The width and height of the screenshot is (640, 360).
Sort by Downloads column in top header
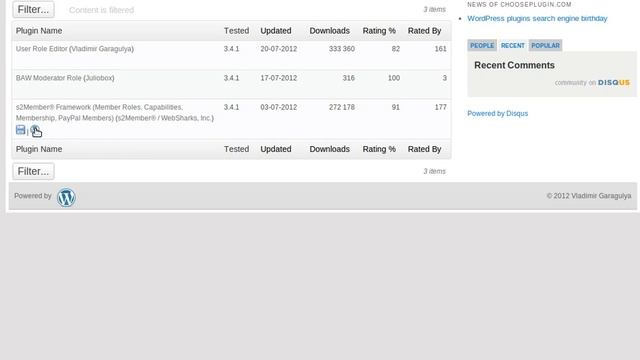coord(329,31)
